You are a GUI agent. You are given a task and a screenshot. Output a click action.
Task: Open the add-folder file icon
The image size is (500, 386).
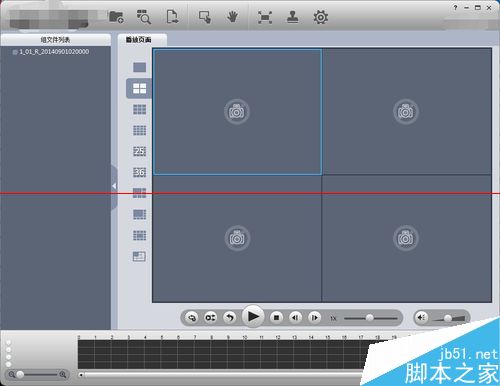coord(116,17)
